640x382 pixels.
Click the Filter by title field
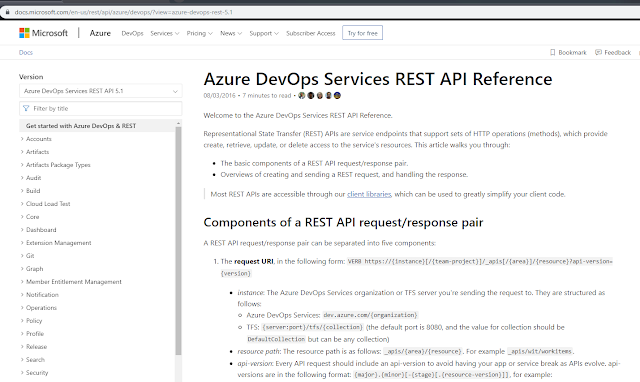click(100, 109)
